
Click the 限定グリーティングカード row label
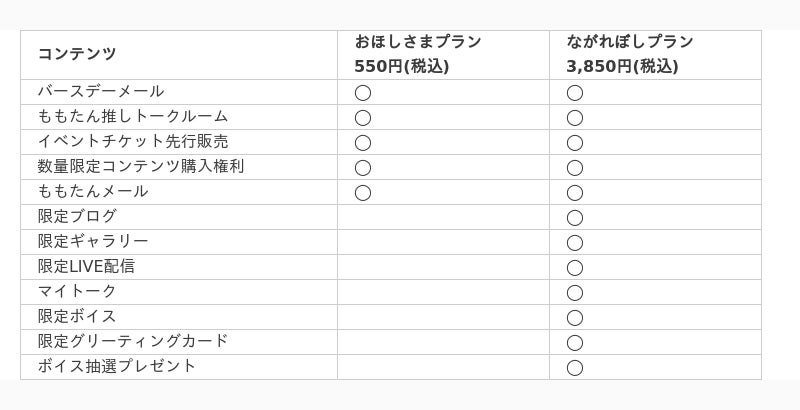pyautogui.click(x=133, y=341)
